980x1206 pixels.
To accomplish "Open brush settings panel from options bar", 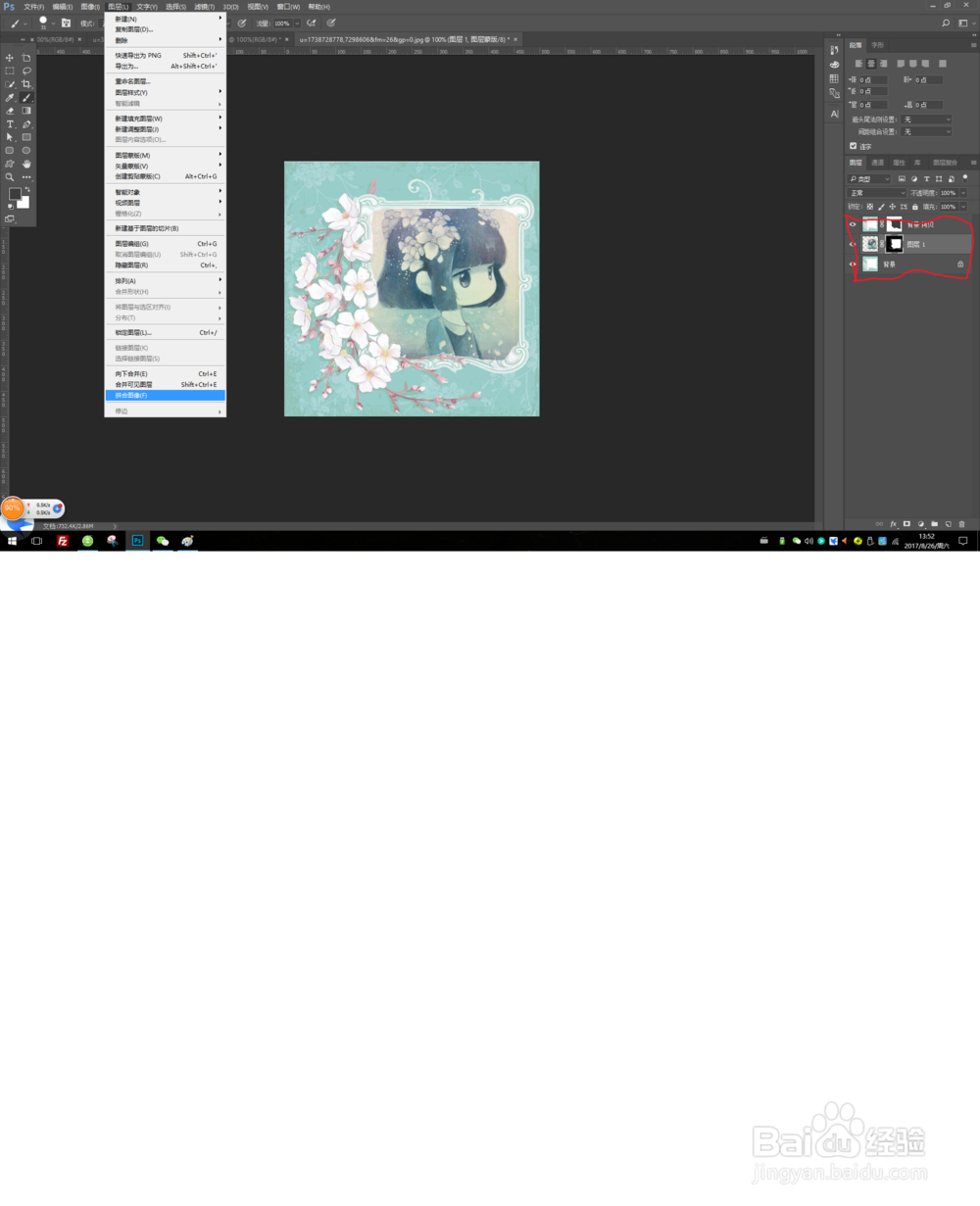I will click(66, 23).
